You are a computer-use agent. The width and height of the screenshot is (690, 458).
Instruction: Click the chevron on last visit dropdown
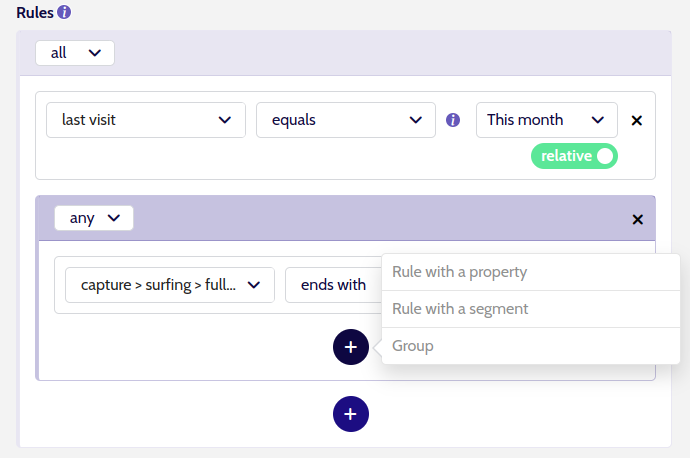coord(225,120)
